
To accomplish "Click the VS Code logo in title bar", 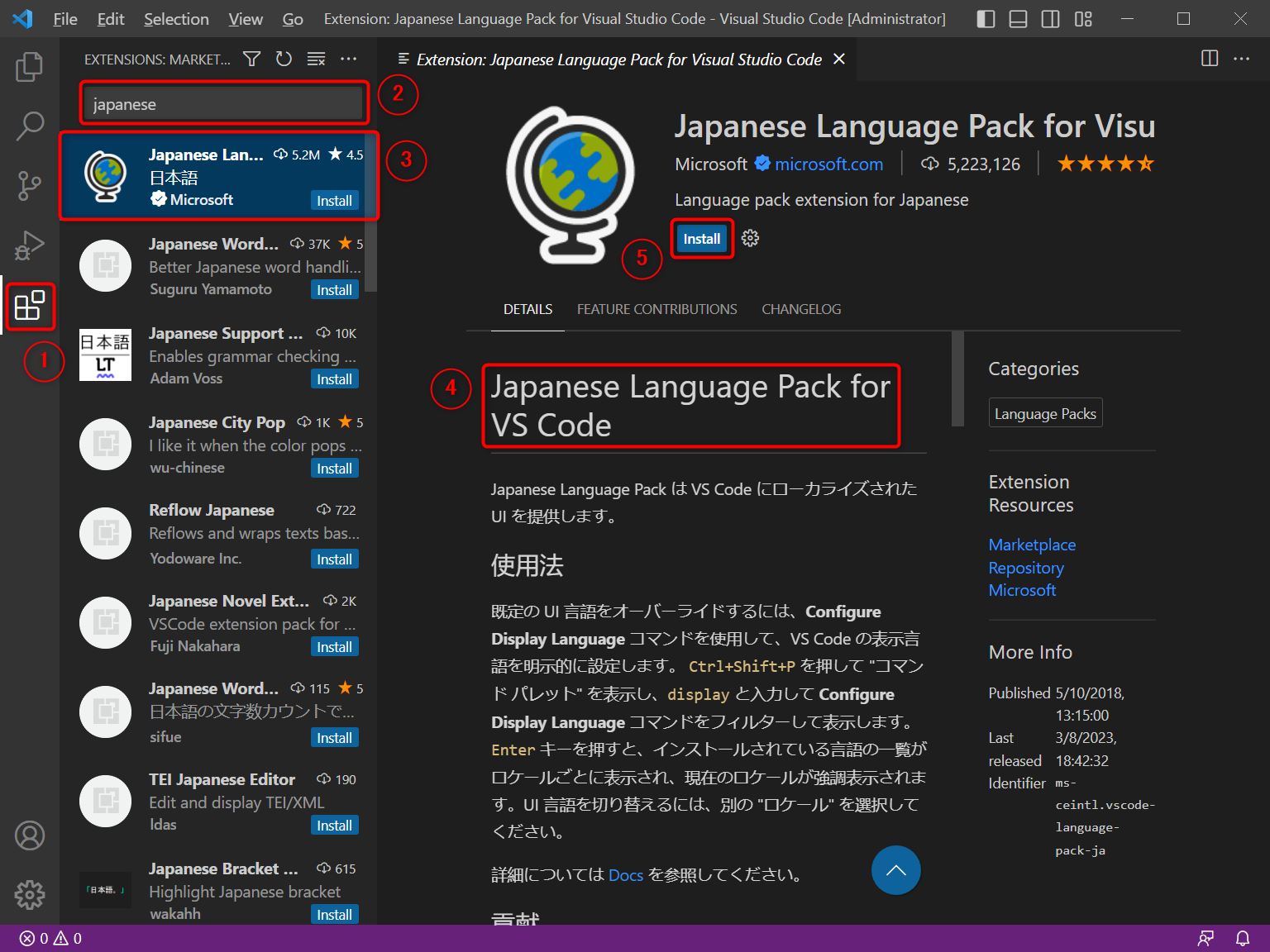I will 22,19.
